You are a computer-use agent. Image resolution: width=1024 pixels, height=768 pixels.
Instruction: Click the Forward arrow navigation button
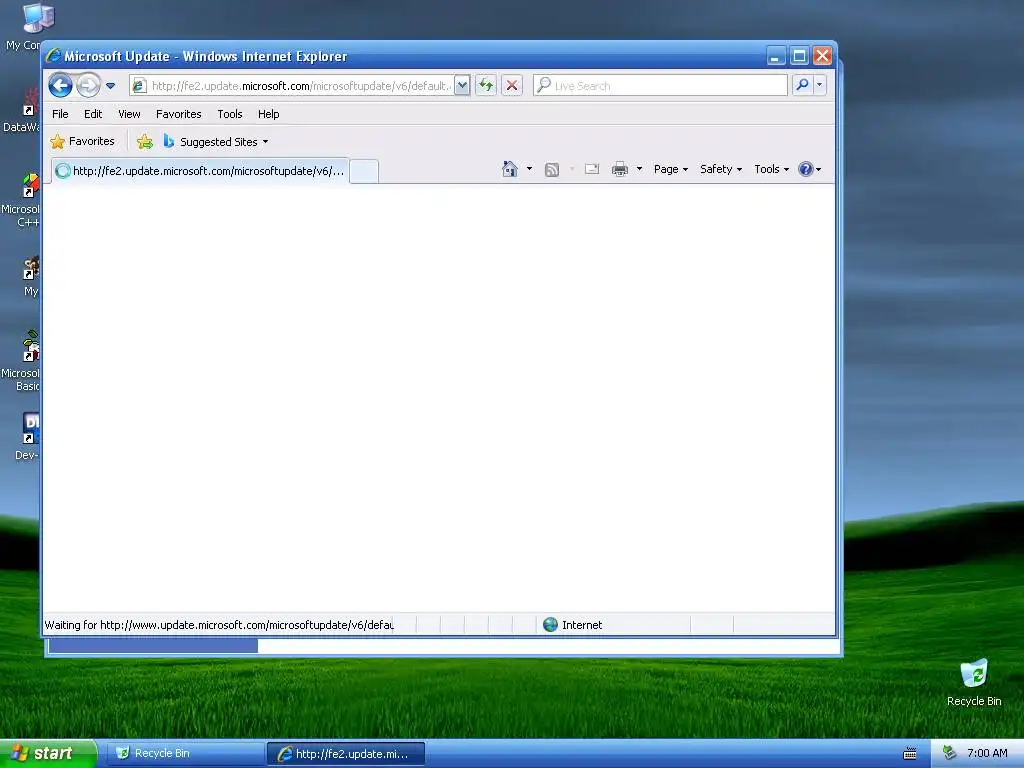(88, 86)
